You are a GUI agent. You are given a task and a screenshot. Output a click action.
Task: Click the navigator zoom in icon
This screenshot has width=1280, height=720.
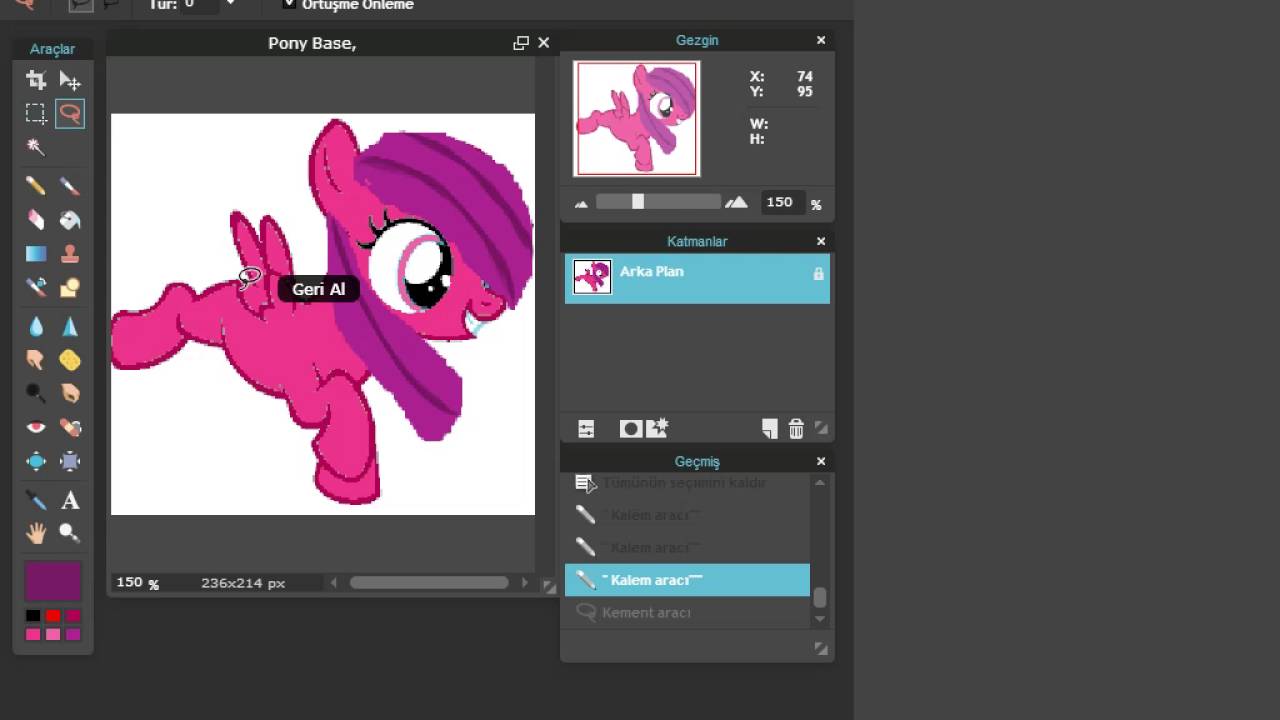(x=736, y=202)
